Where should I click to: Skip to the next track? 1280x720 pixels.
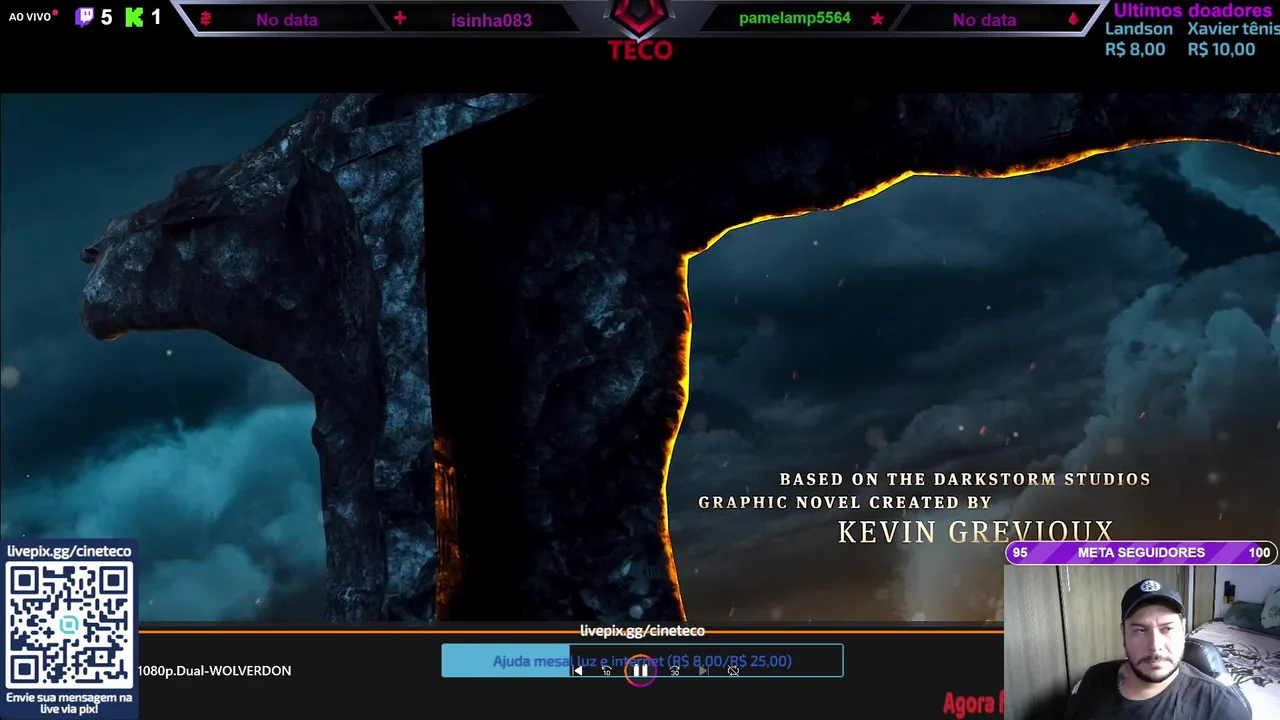[x=704, y=671]
